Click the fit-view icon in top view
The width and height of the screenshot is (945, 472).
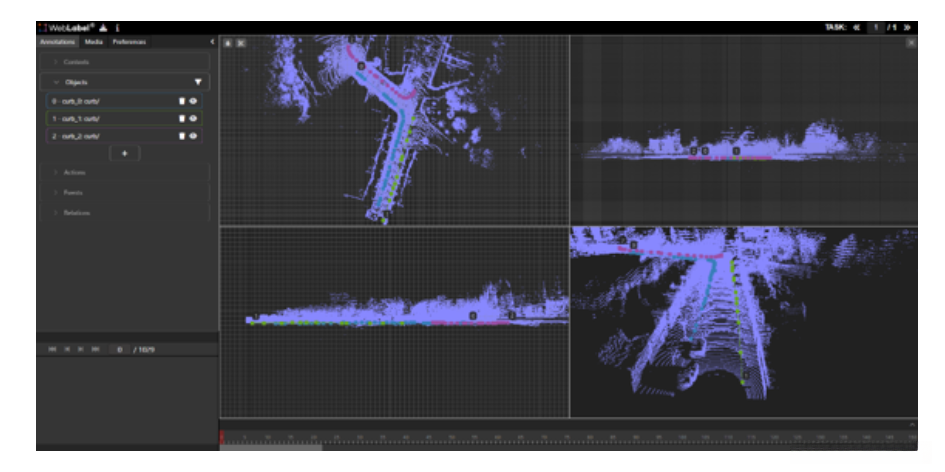(240, 43)
